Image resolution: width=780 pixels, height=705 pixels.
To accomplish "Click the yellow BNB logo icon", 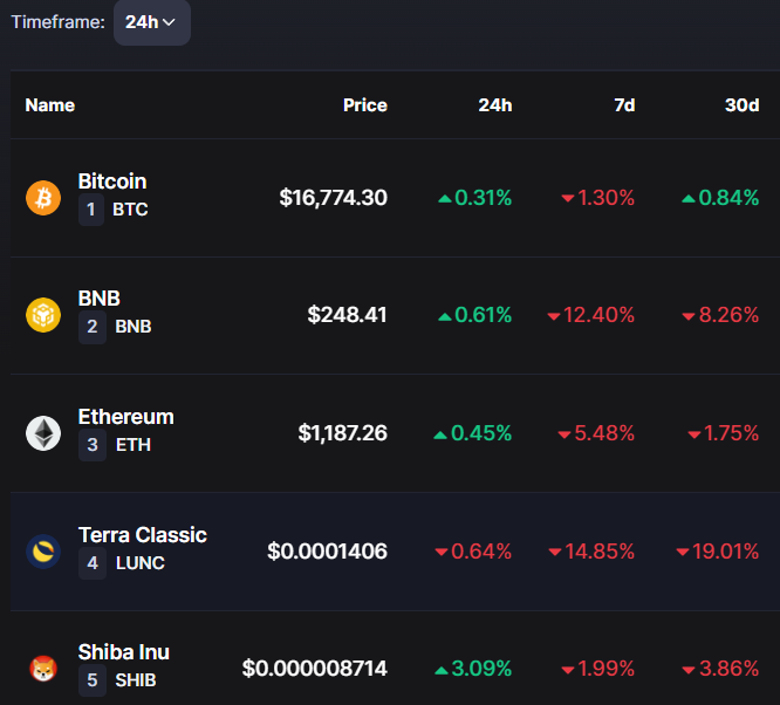I will (x=43, y=315).
